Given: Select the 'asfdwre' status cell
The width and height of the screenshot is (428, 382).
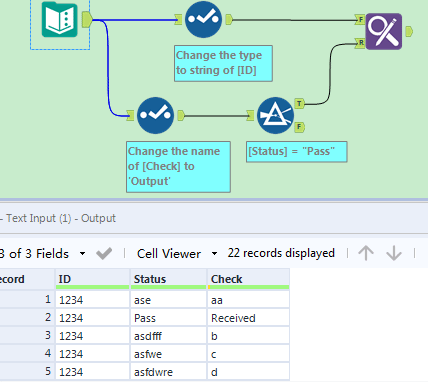Looking at the screenshot, I should point(168,372).
